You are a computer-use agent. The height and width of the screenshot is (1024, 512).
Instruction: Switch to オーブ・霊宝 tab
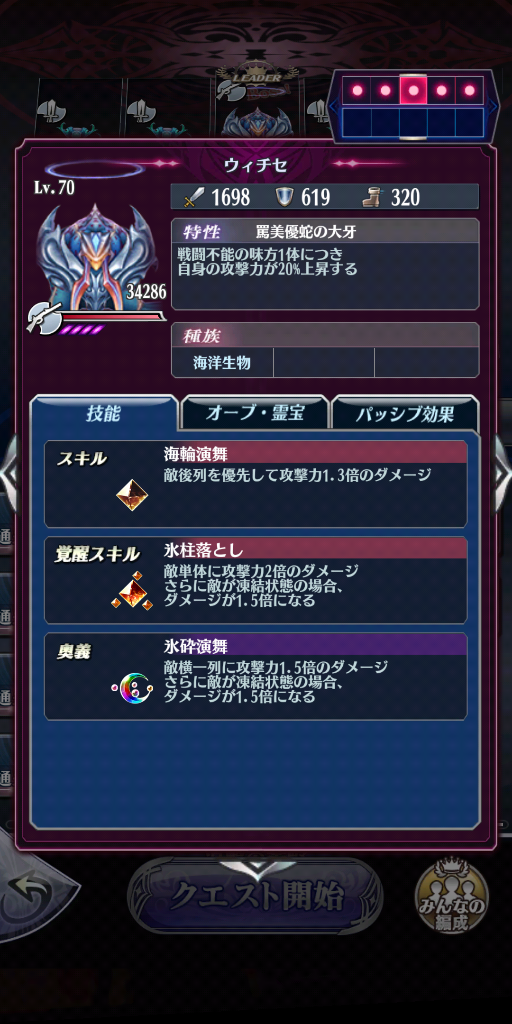pyautogui.click(x=255, y=413)
